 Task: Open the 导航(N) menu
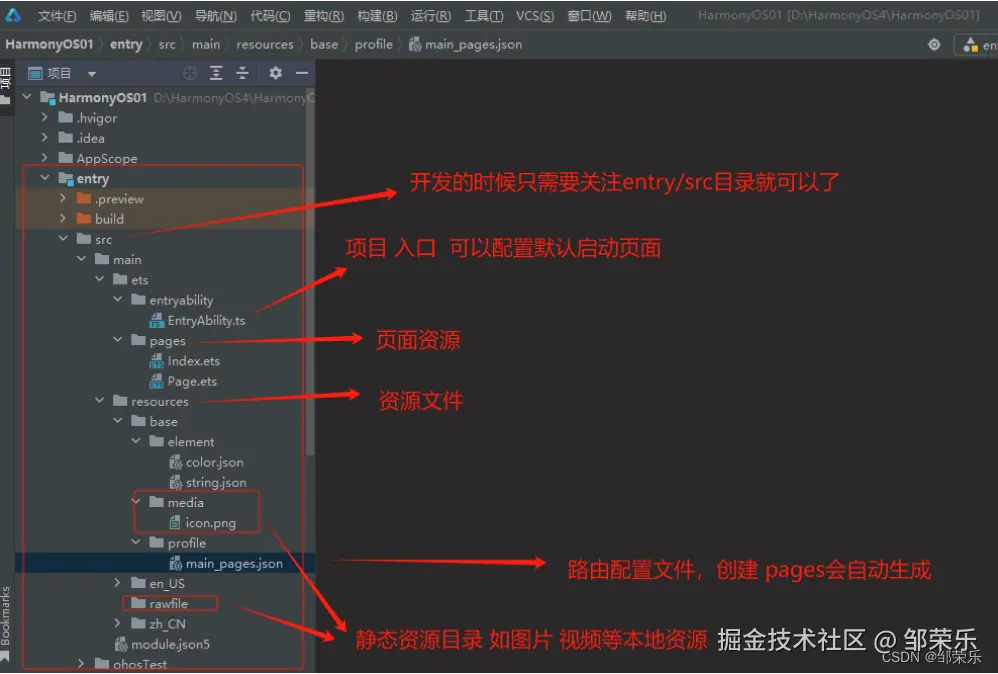coord(216,15)
